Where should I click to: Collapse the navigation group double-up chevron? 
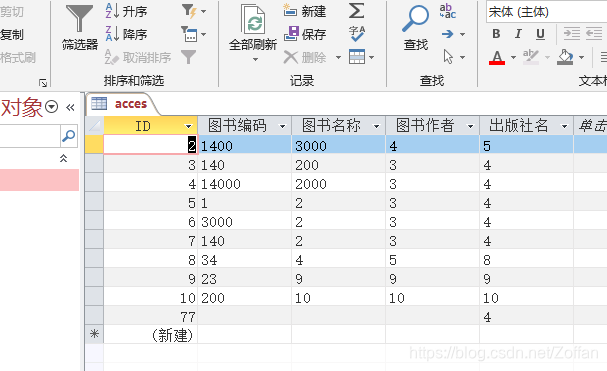coord(63,158)
